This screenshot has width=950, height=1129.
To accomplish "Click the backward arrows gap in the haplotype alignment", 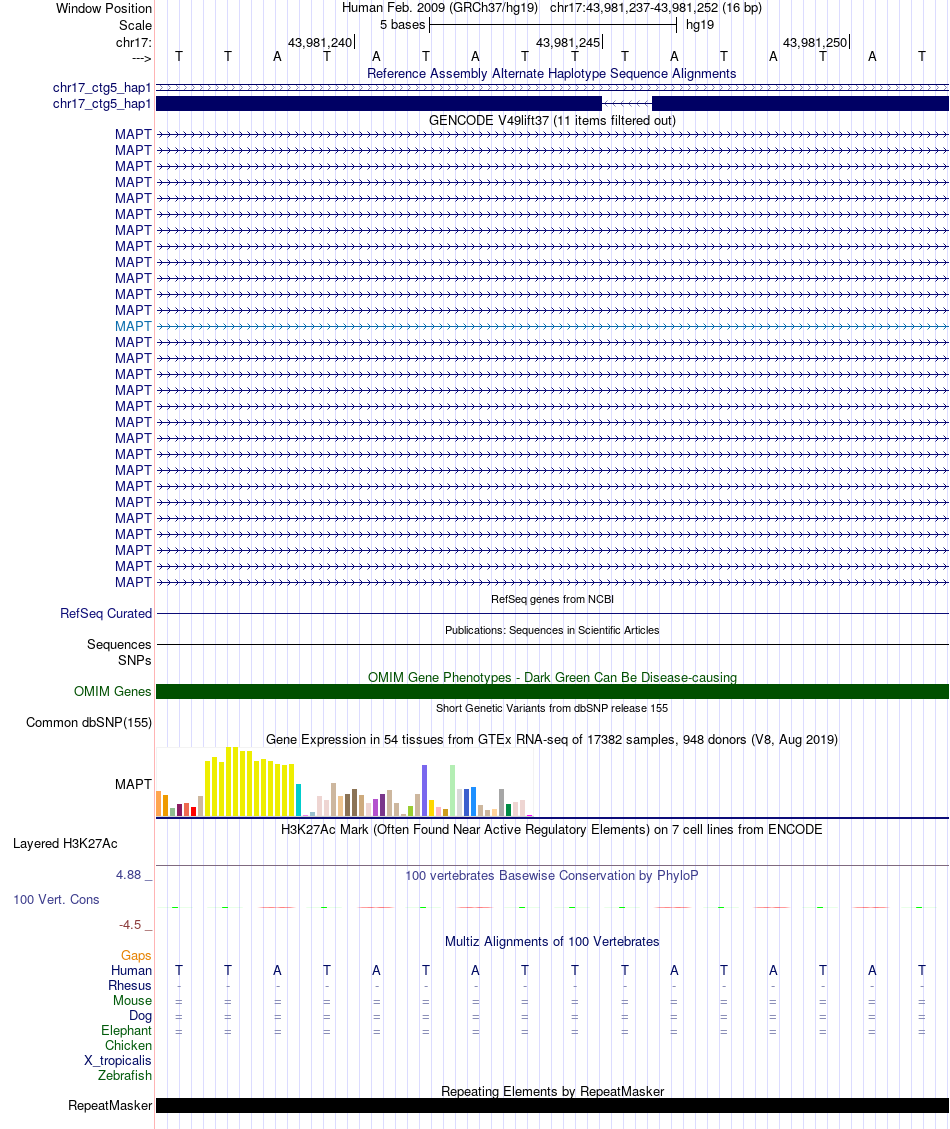I will click(x=627, y=104).
